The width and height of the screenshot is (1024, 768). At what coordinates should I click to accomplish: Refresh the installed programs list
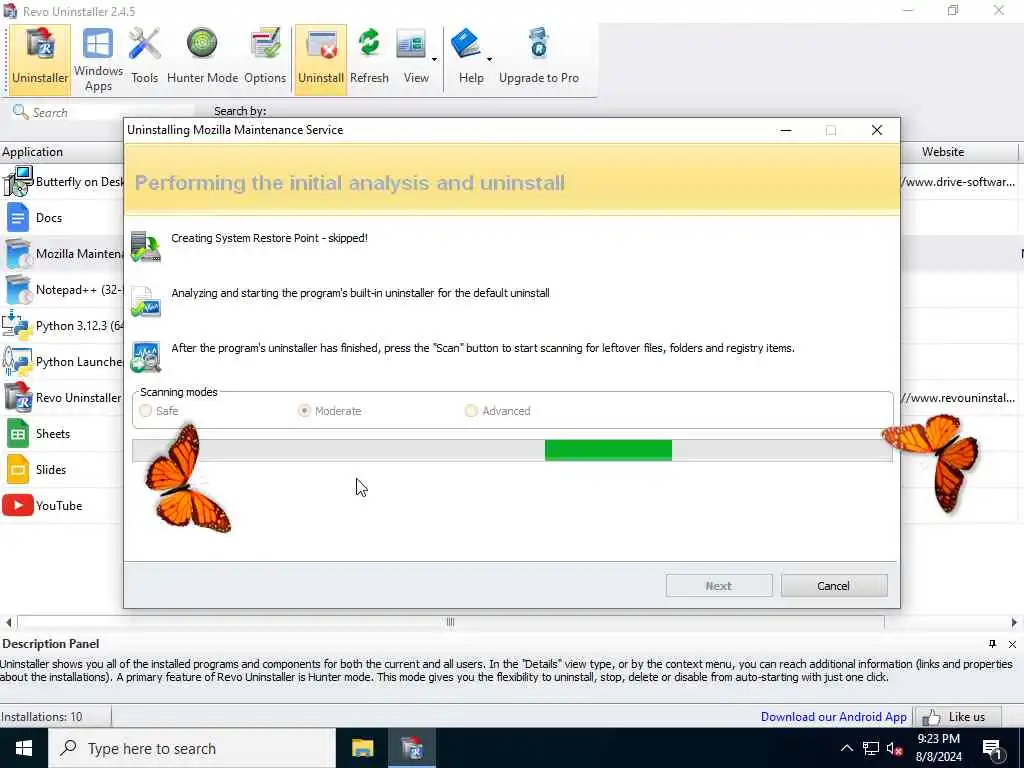[x=369, y=59]
